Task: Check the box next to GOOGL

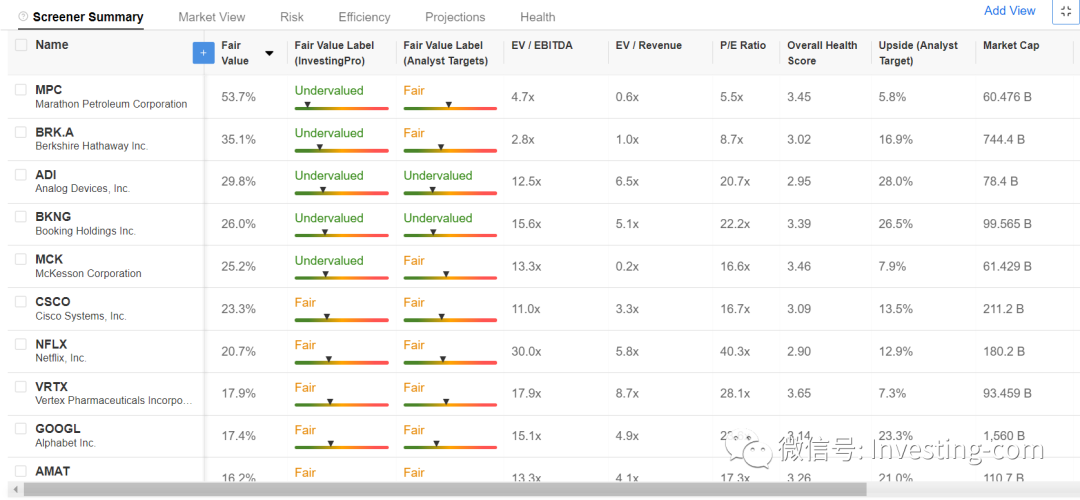Action: [x=21, y=429]
